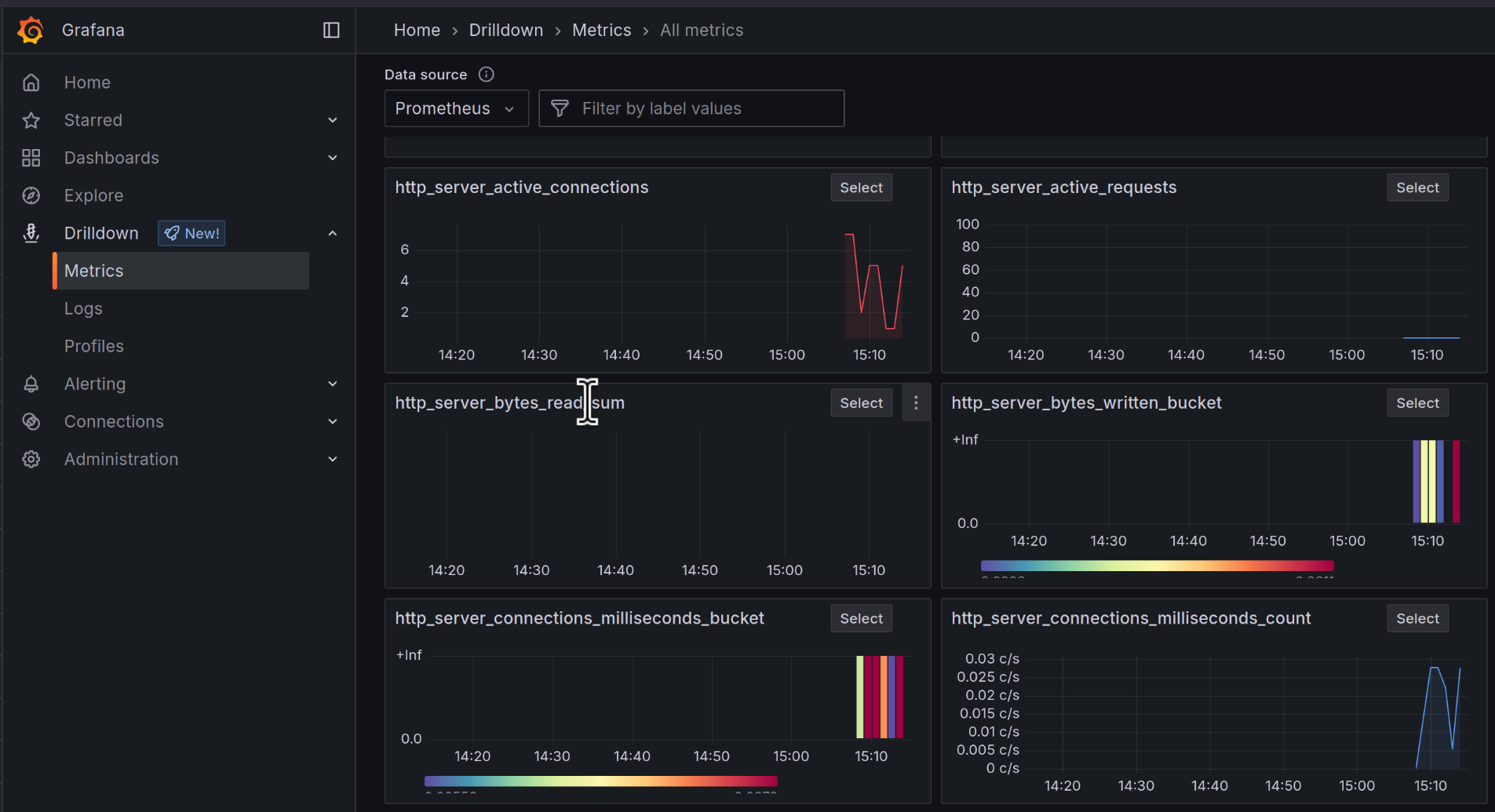This screenshot has width=1495, height=812.
Task: Click the Data source info icon
Action: click(x=486, y=74)
